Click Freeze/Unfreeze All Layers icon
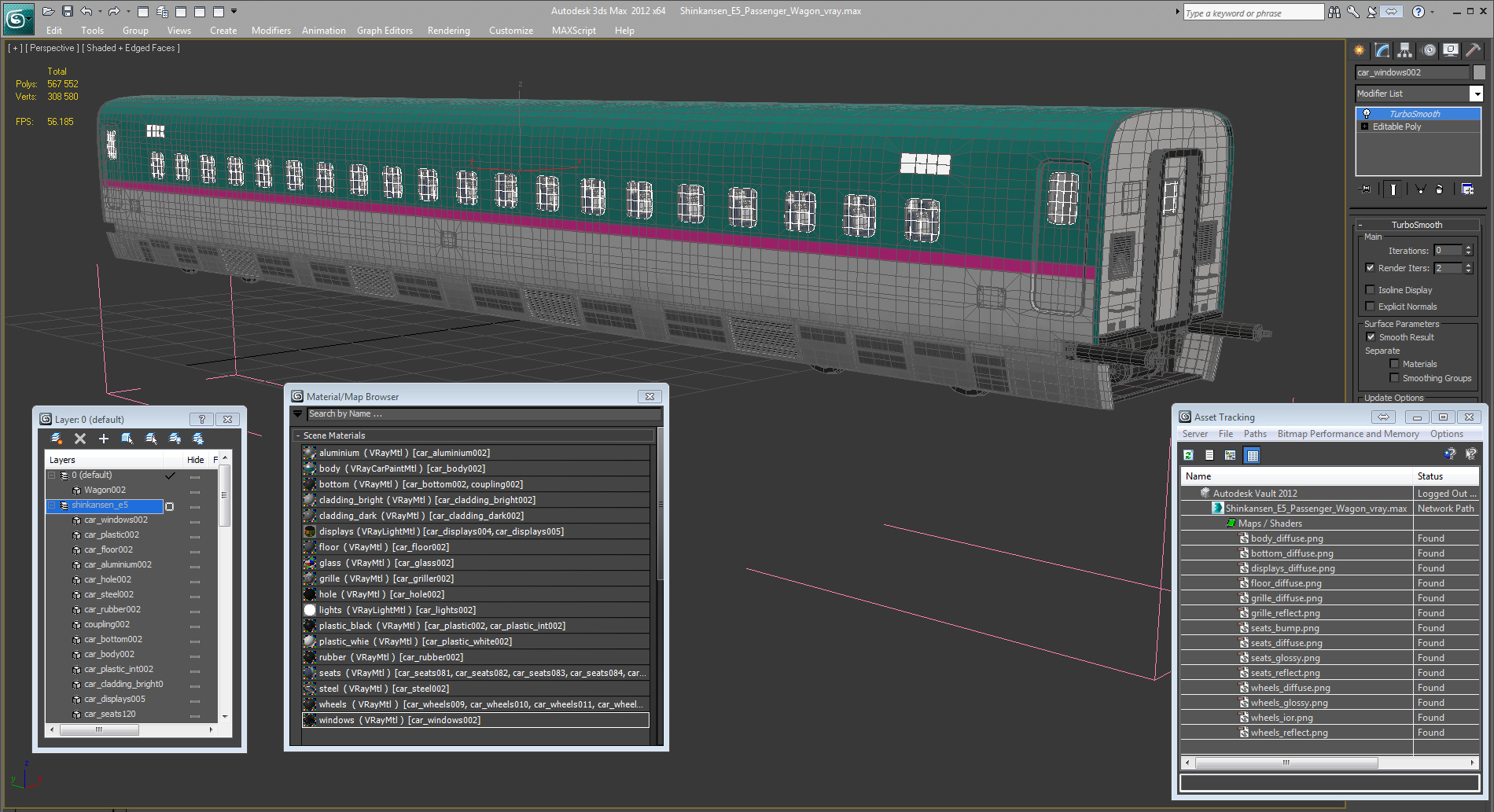Screen dimensions: 1494x812 point(198,439)
